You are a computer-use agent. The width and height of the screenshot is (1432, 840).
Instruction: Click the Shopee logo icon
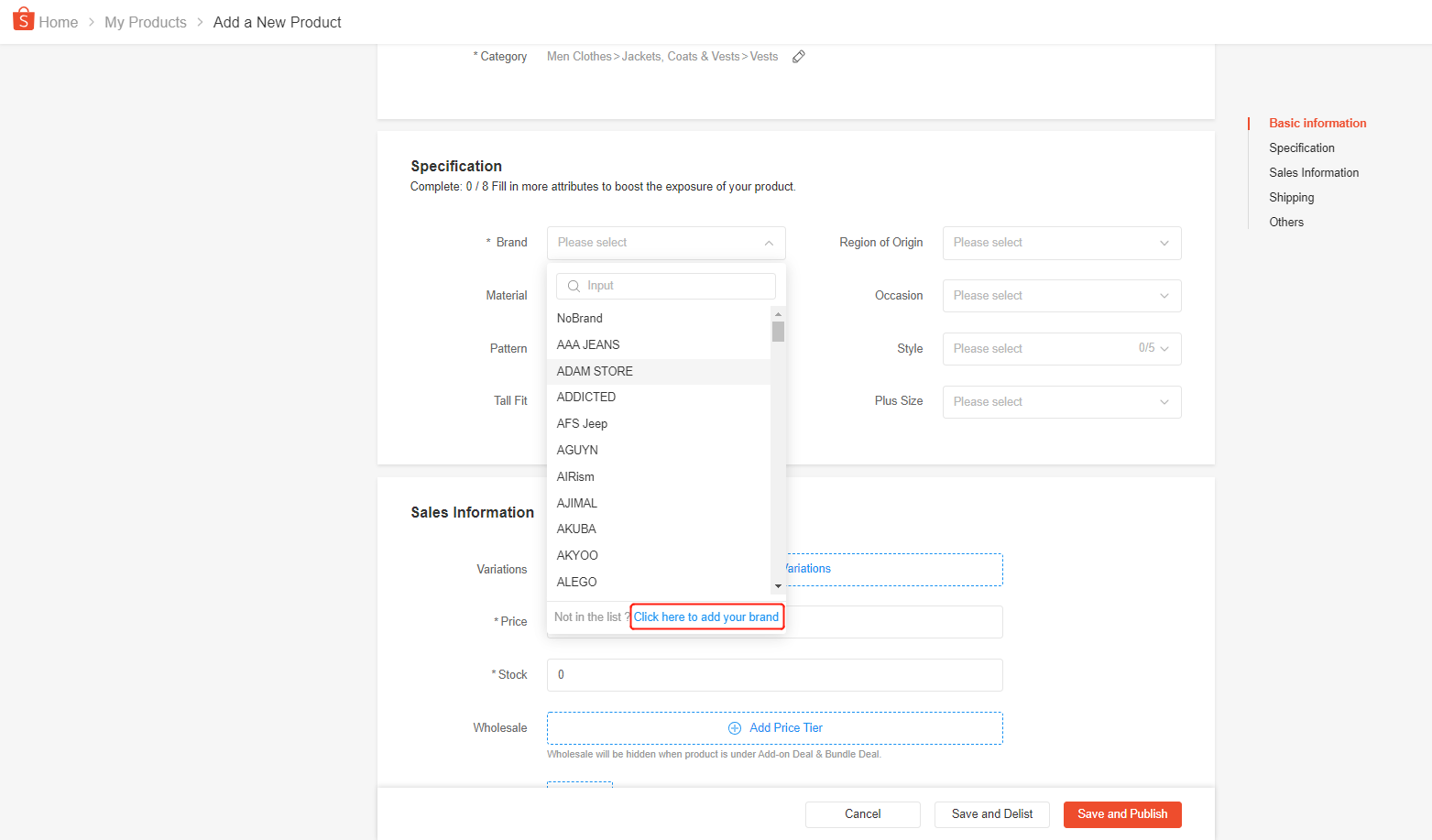pos(23,19)
